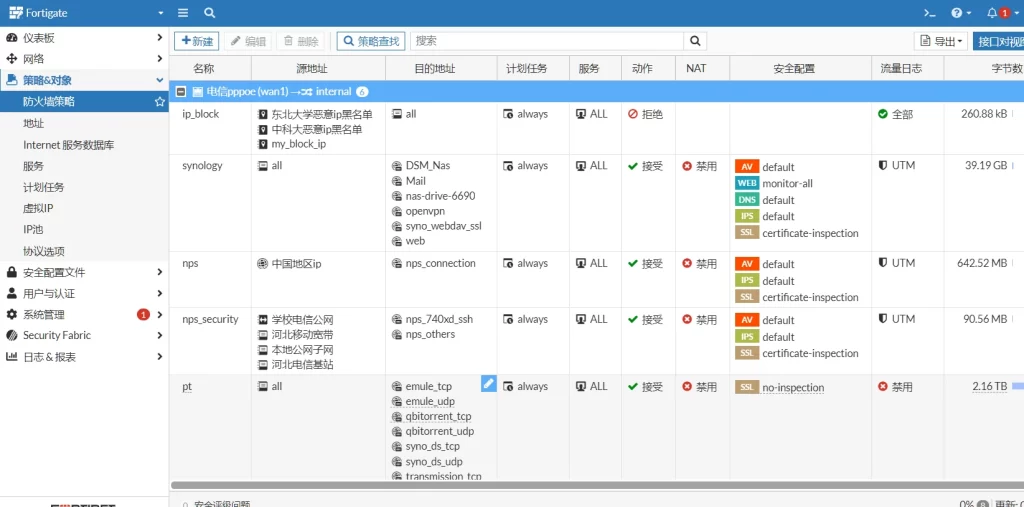Click the 接口对视图 button
The image size is (1024, 507).
(999, 41)
